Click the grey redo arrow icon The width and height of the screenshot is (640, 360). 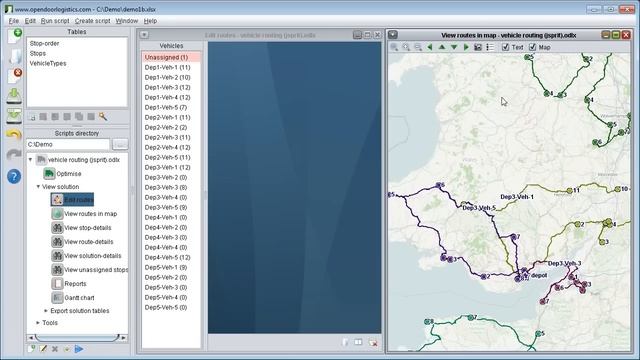click(14, 155)
